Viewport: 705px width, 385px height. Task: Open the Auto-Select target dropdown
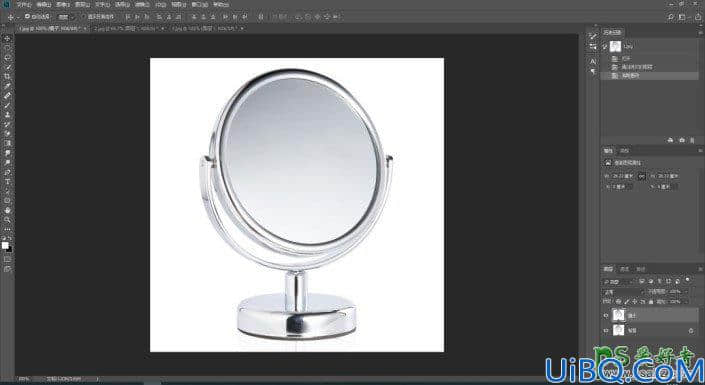click(66, 17)
